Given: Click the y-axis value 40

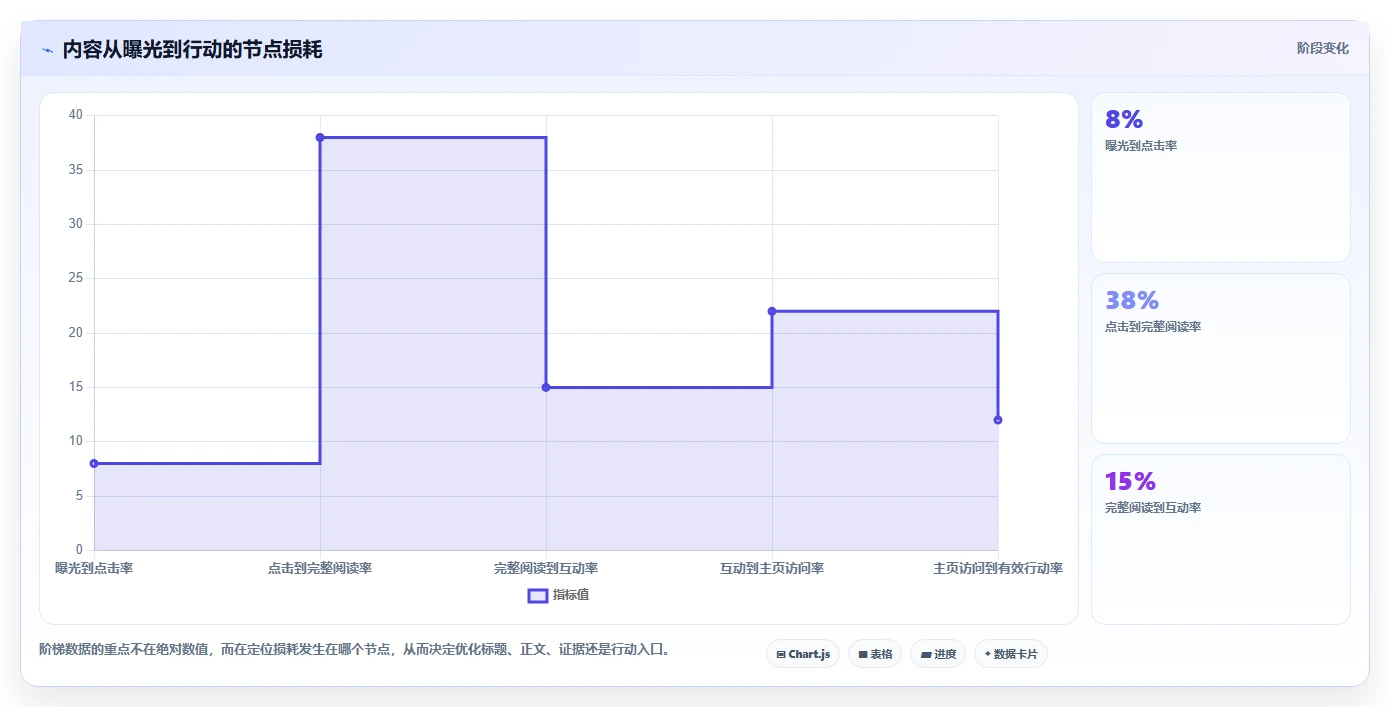Looking at the screenshot, I should (x=76, y=115).
